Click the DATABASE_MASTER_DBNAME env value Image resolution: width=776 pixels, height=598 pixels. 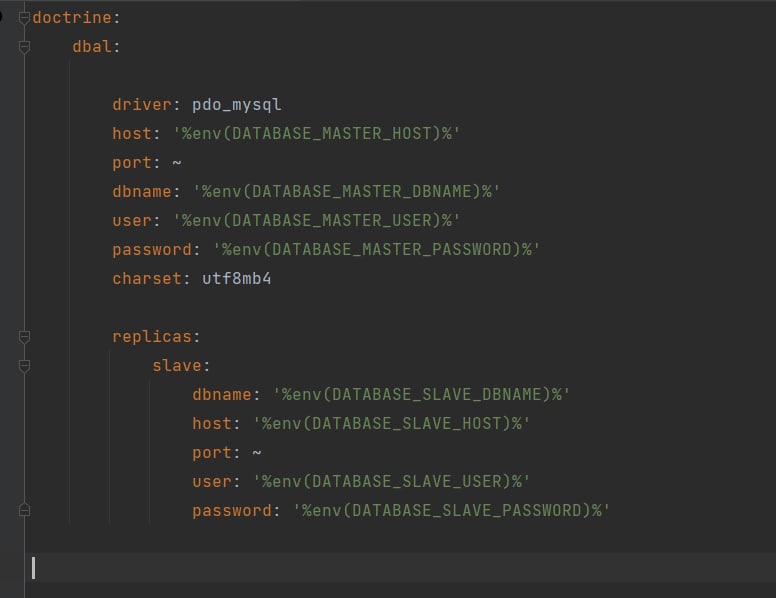[346, 192]
